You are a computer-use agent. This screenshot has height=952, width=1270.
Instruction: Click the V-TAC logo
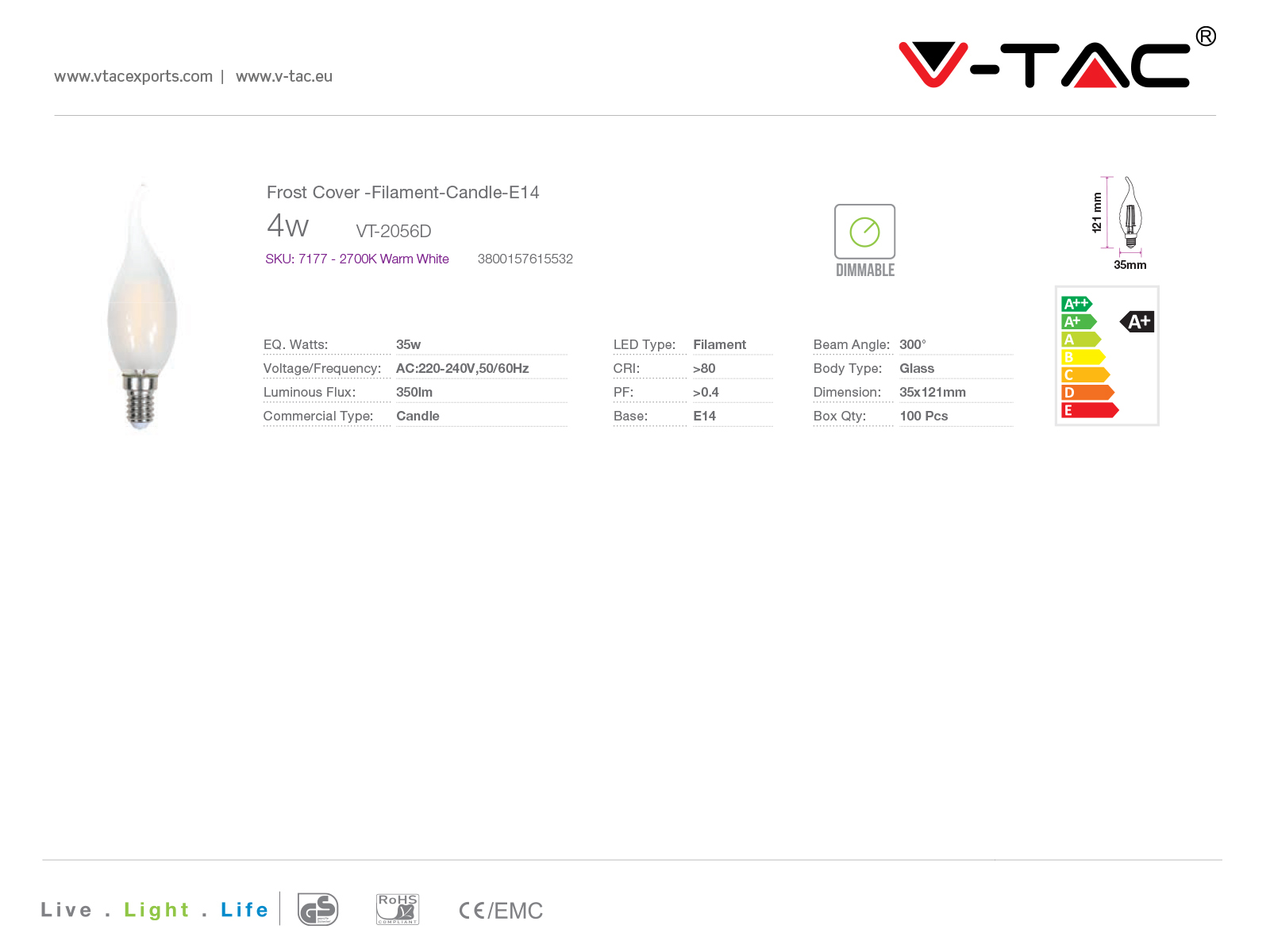1056,59
